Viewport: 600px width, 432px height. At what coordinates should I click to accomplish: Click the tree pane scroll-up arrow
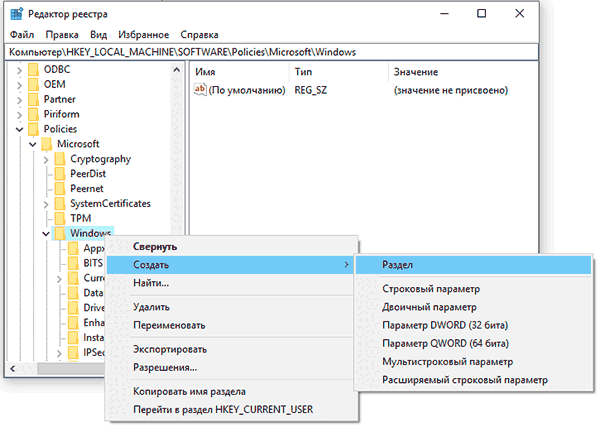pyautogui.click(x=176, y=70)
